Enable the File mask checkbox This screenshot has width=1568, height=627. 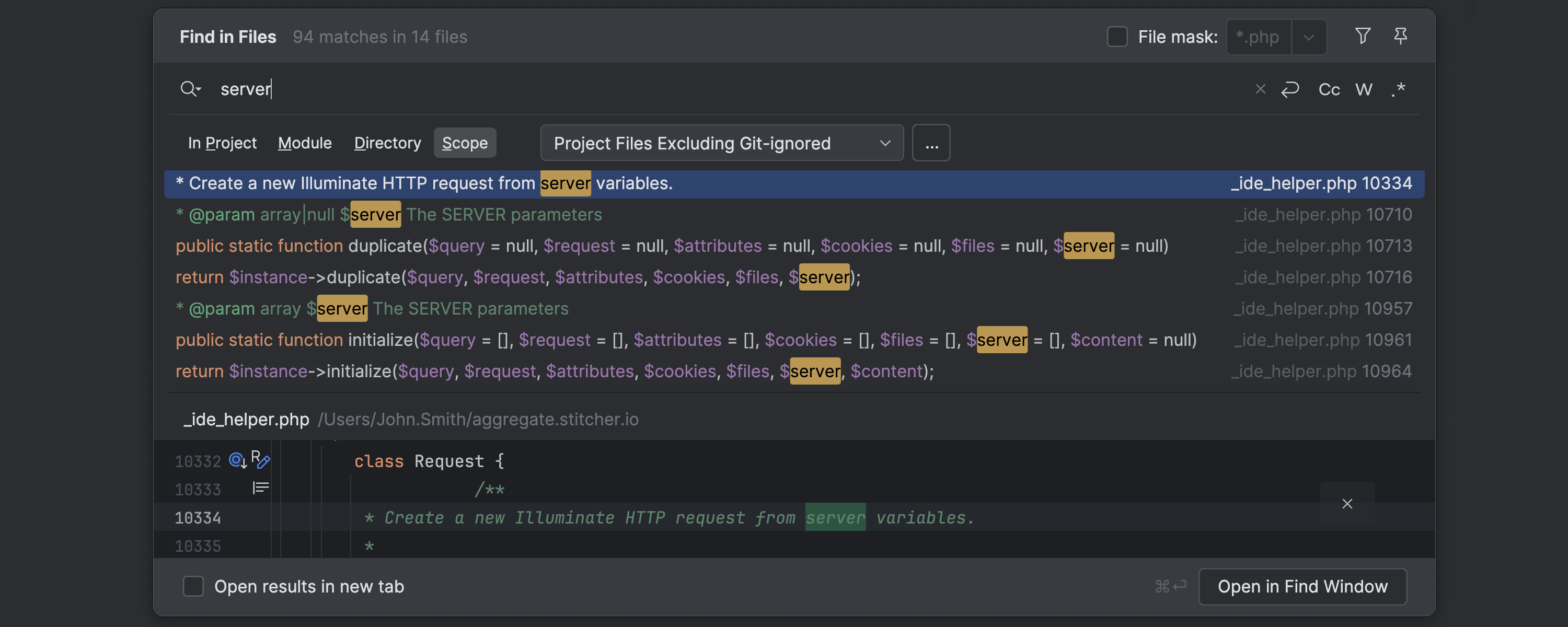pyautogui.click(x=1117, y=37)
